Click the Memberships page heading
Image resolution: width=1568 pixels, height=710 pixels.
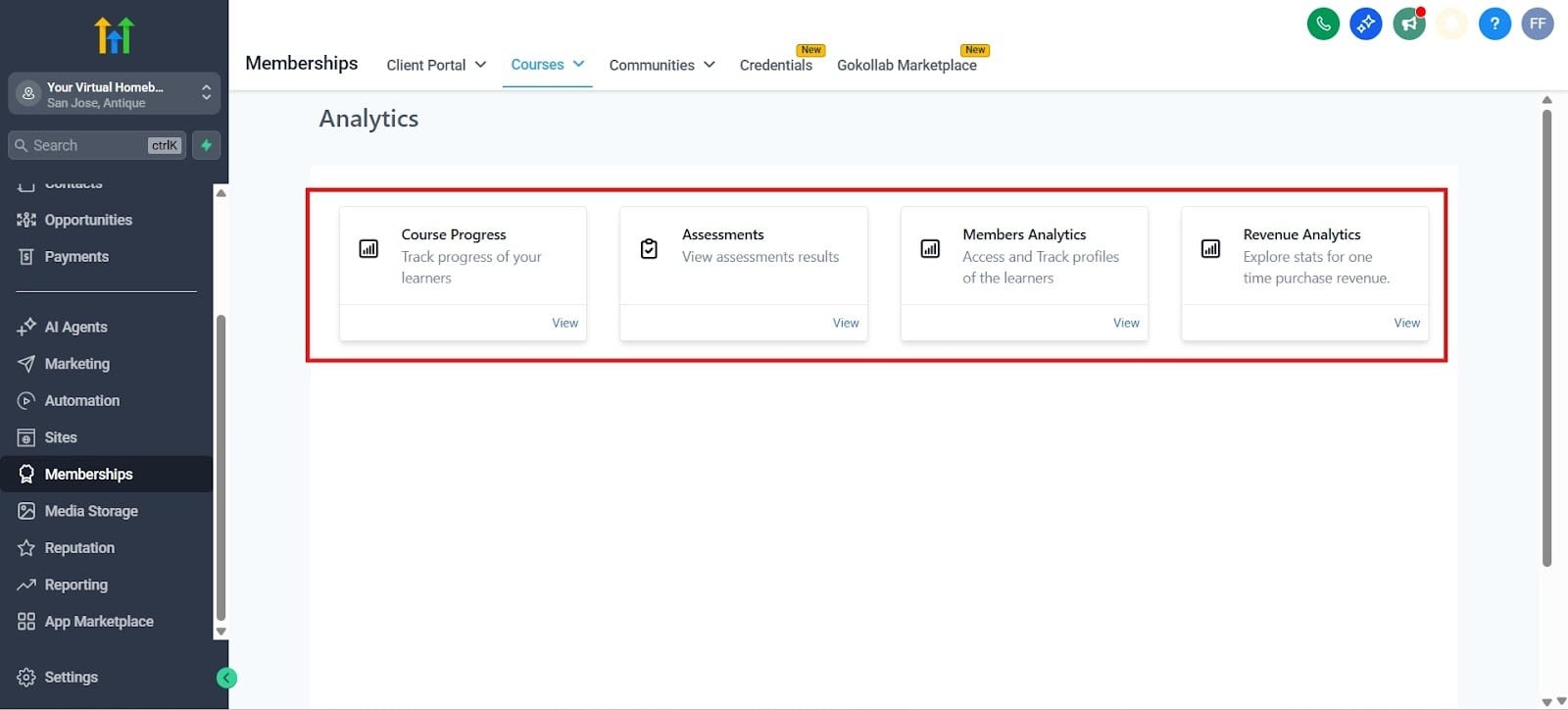pyautogui.click(x=301, y=63)
